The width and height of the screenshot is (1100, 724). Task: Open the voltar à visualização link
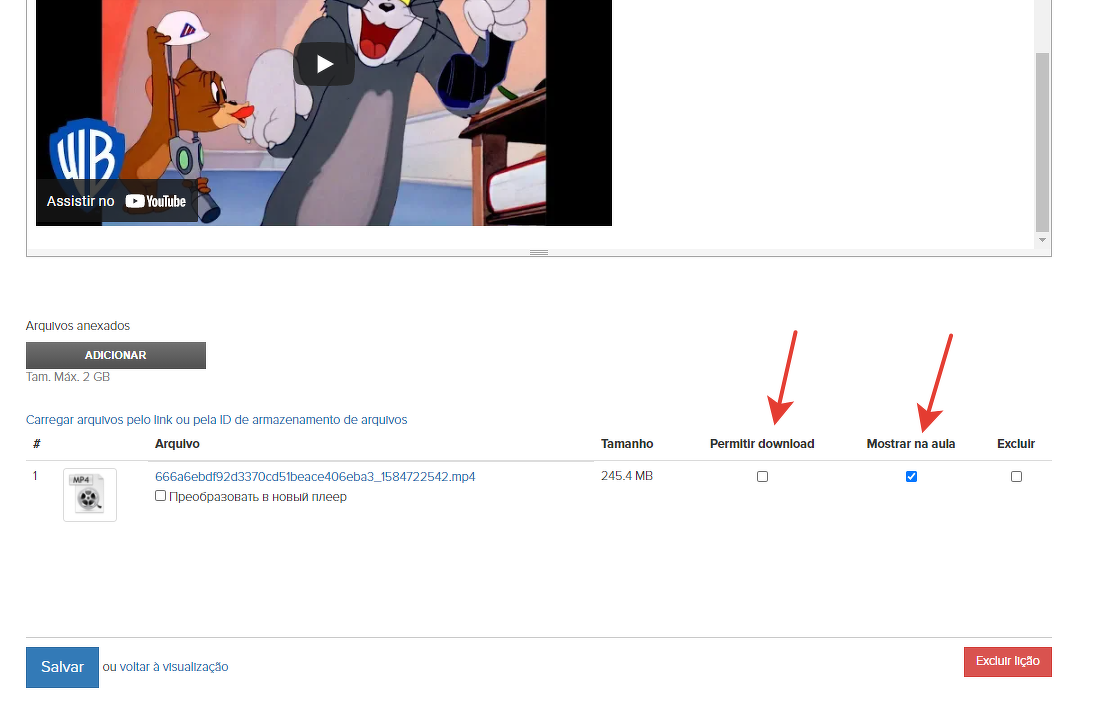[174, 667]
